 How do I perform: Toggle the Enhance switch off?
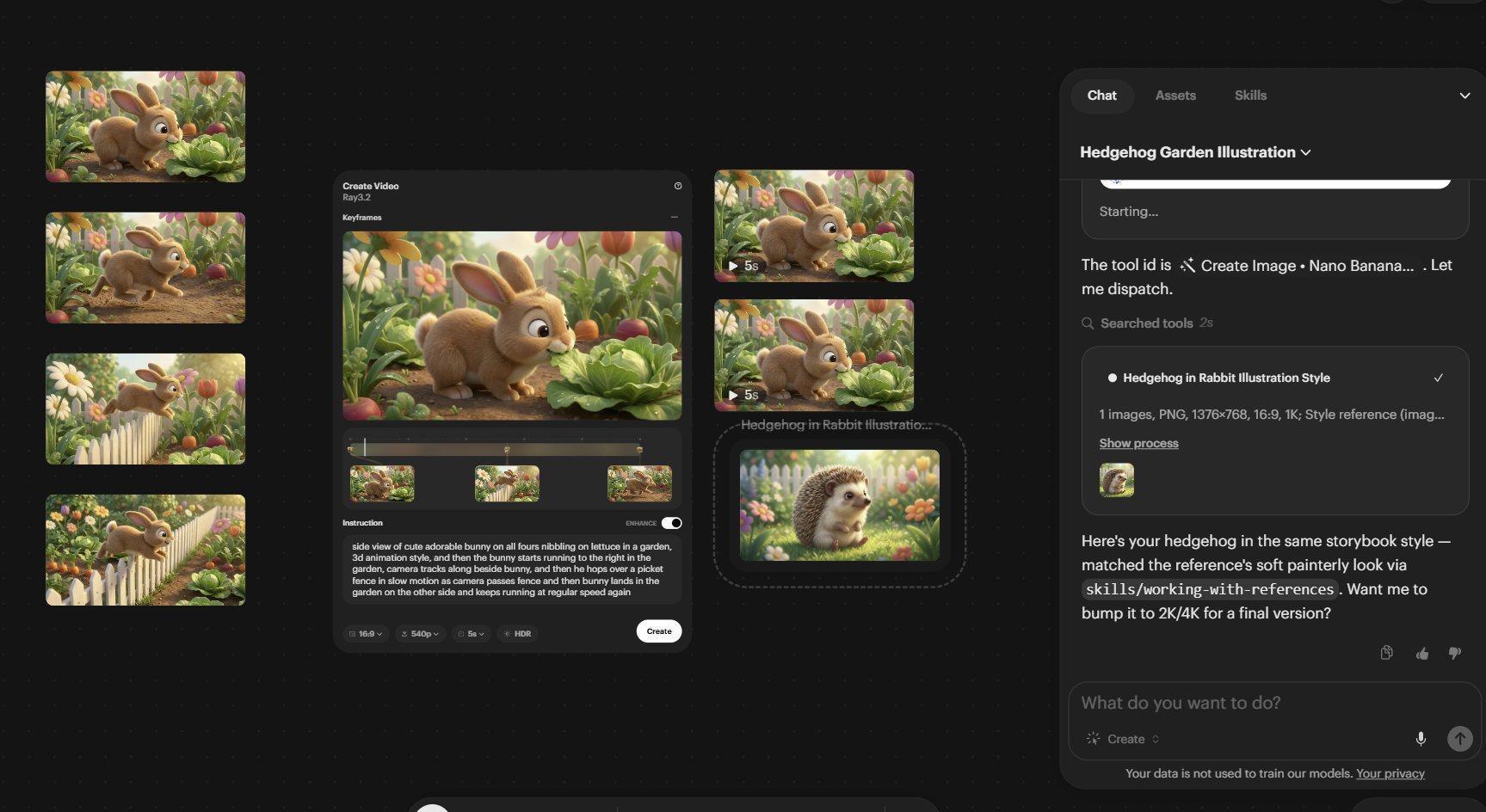point(671,523)
